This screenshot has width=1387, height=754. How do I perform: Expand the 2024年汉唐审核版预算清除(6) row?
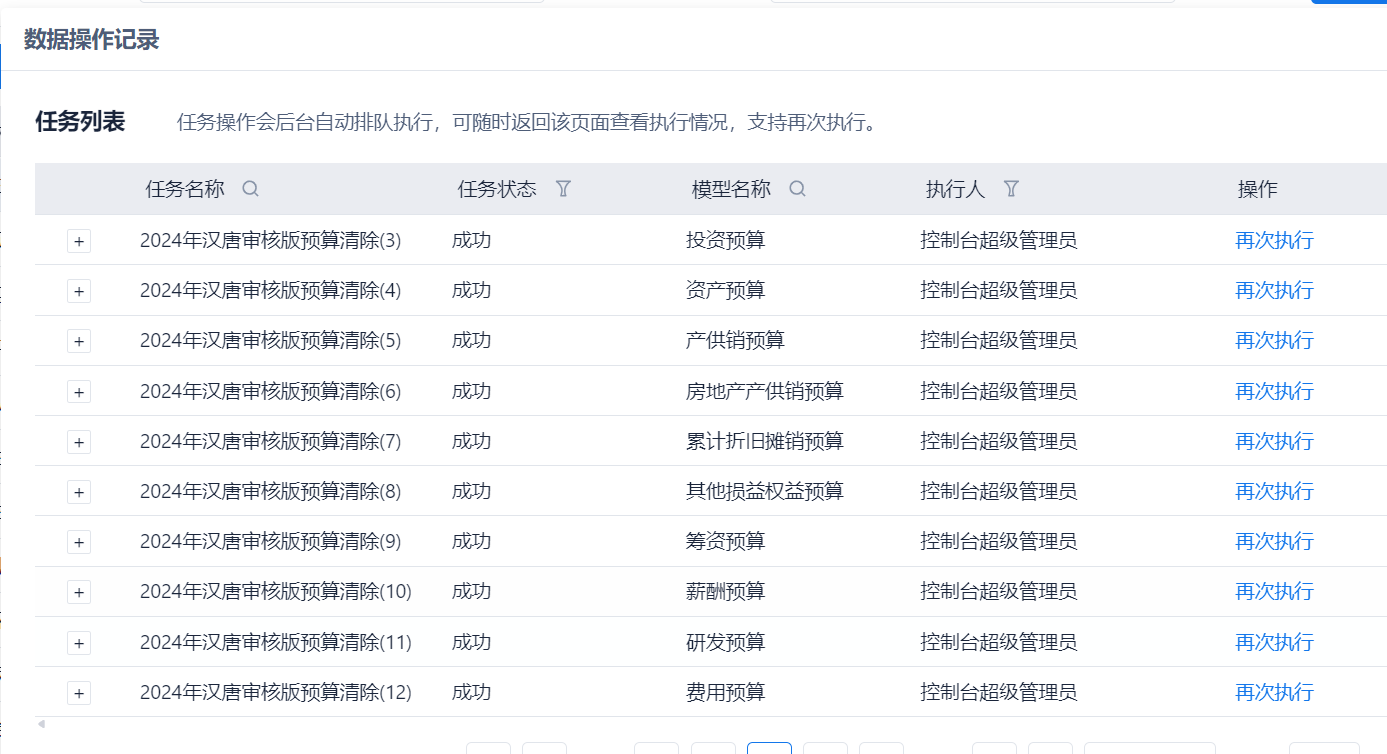click(x=79, y=392)
